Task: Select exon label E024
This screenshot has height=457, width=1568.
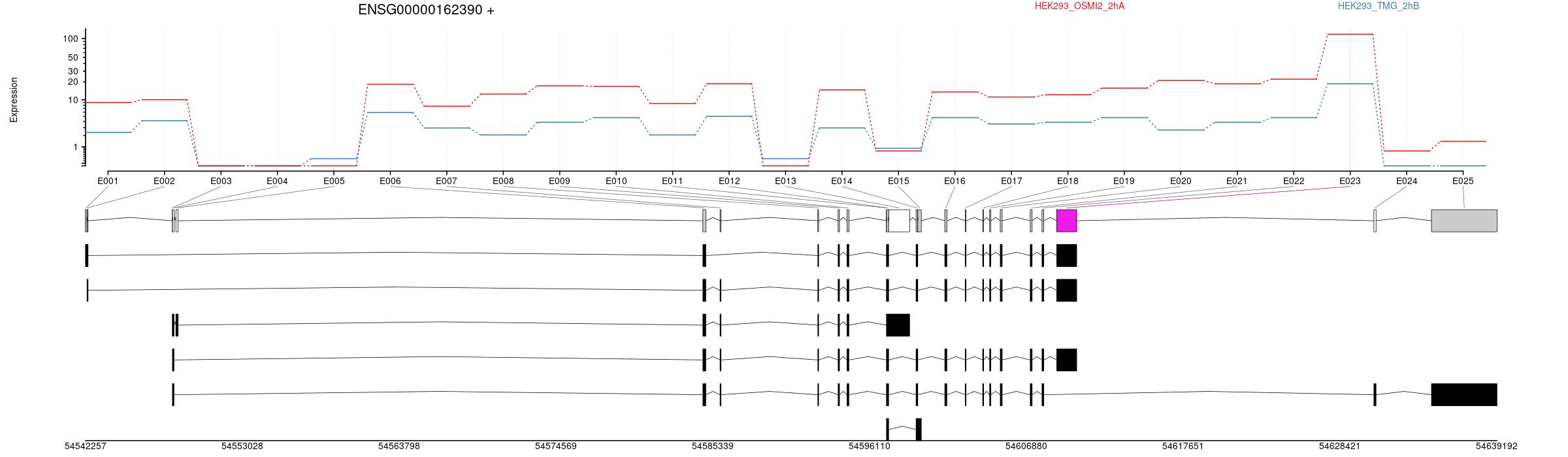Action: pyautogui.click(x=1407, y=181)
